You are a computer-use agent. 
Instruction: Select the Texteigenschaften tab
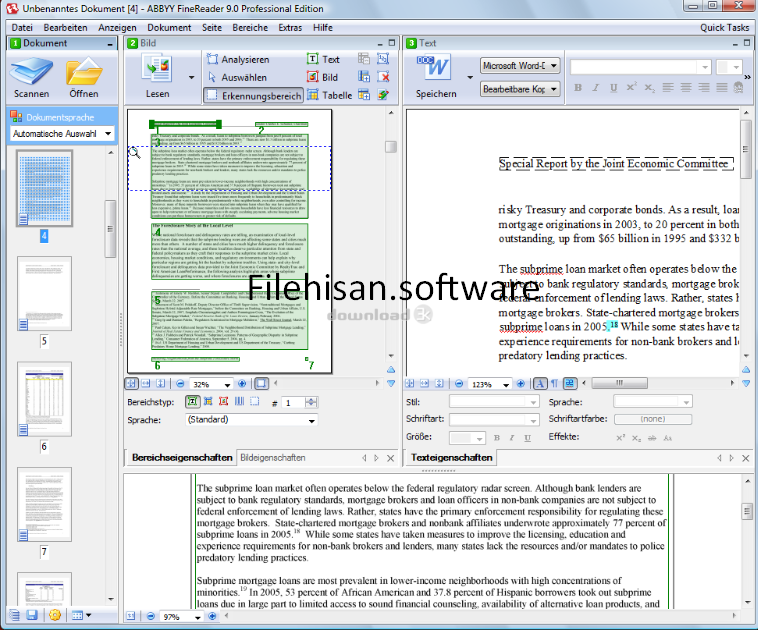click(x=451, y=457)
